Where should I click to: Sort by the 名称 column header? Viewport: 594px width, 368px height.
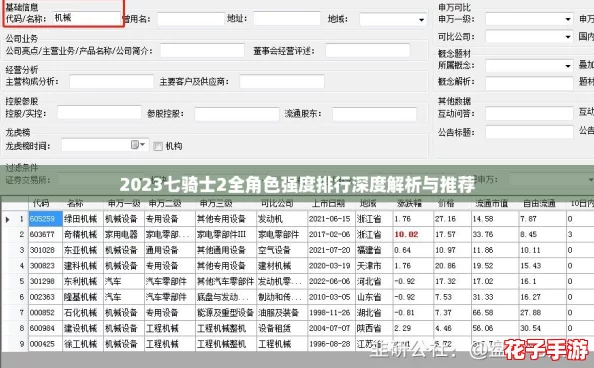75,203
